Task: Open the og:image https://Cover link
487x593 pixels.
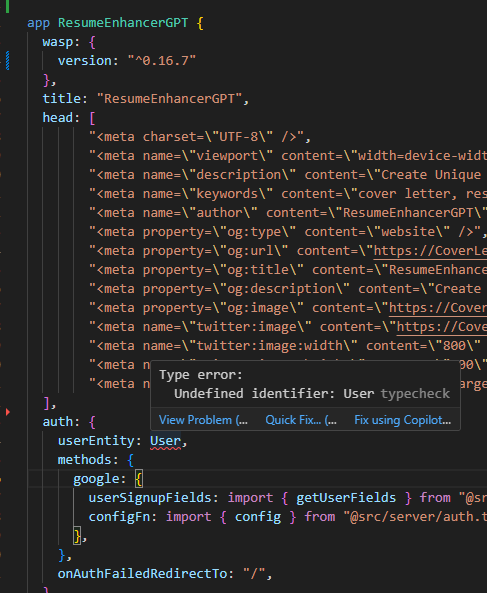Action: [x=438, y=308]
